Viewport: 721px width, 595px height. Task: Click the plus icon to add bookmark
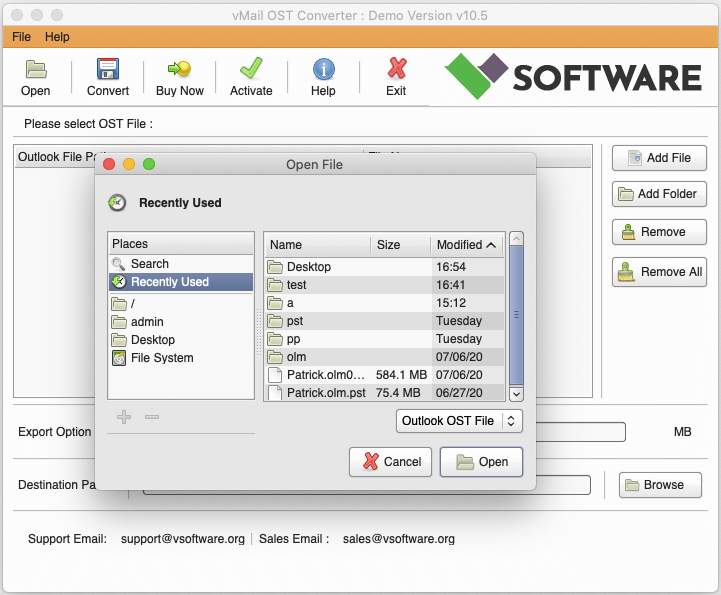pos(124,417)
